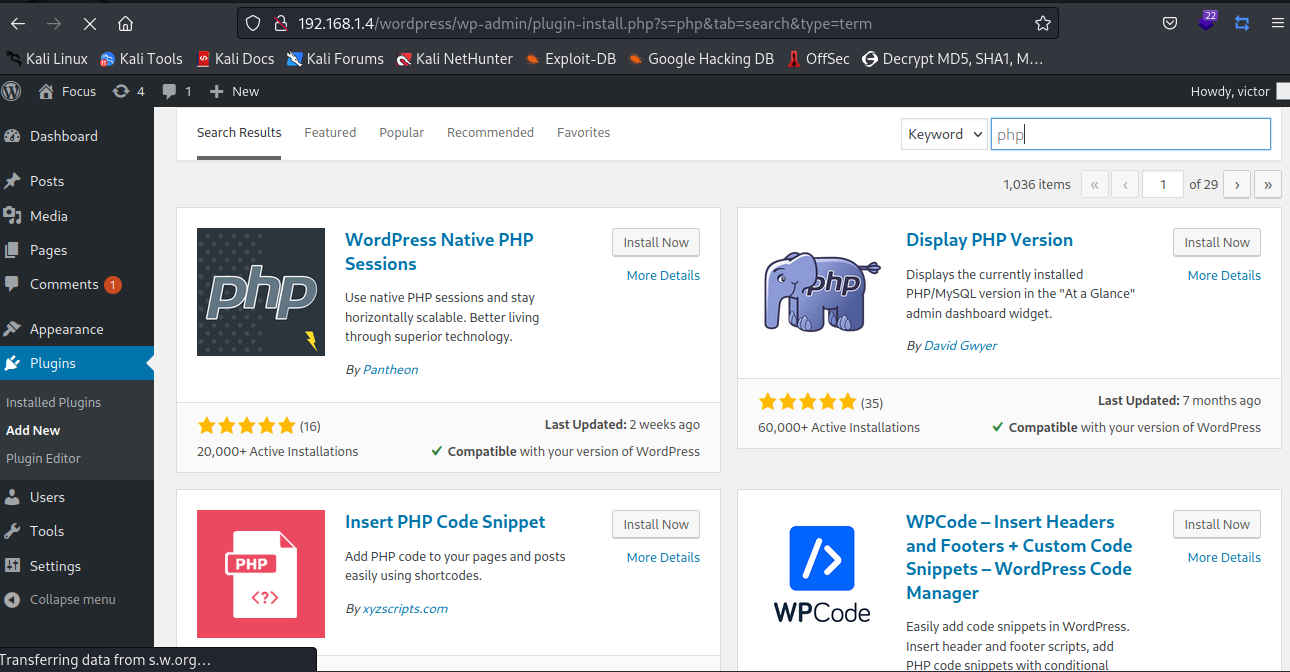Switch to the Recommended tab

coord(490,132)
